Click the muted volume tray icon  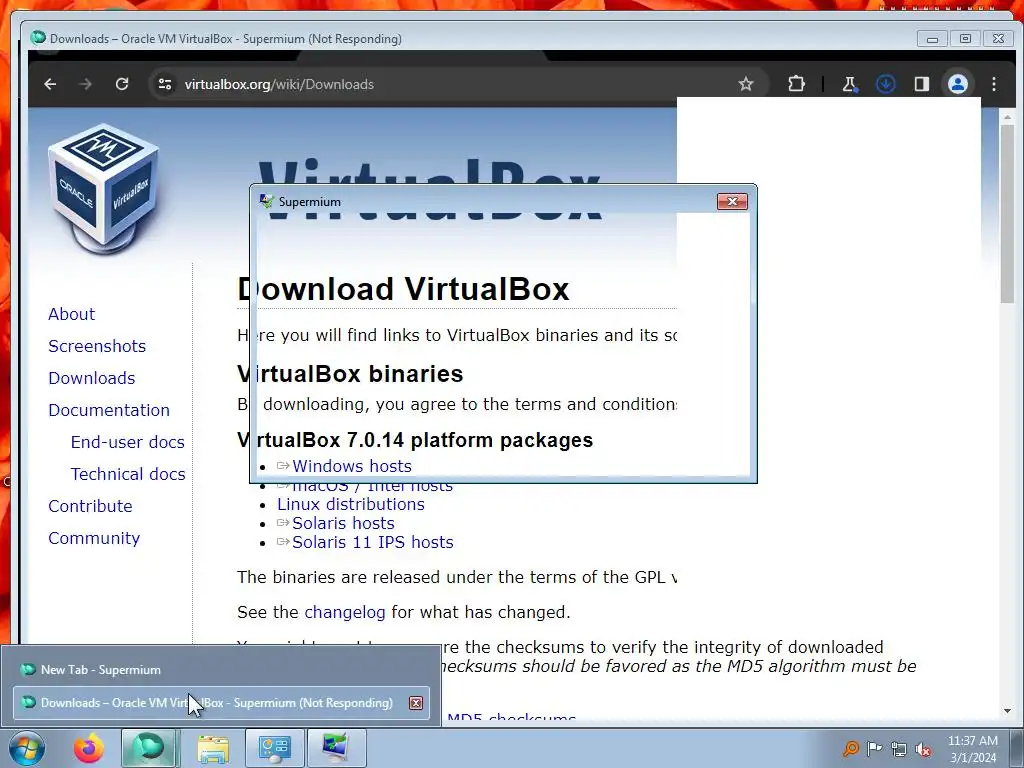tap(923, 749)
